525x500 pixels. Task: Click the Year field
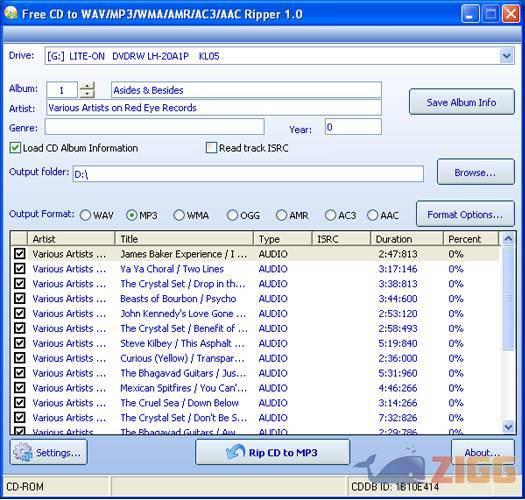[x=353, y=127]
